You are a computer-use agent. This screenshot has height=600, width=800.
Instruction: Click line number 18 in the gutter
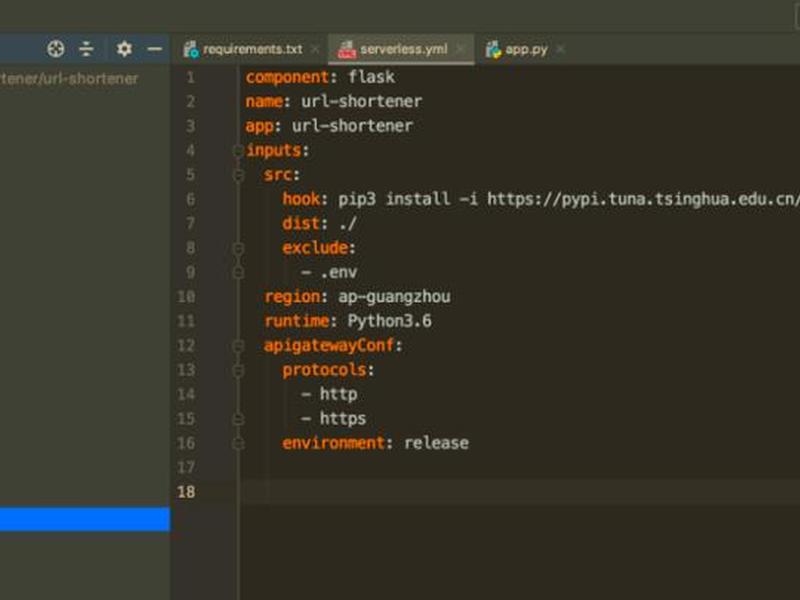click(186, 492)
